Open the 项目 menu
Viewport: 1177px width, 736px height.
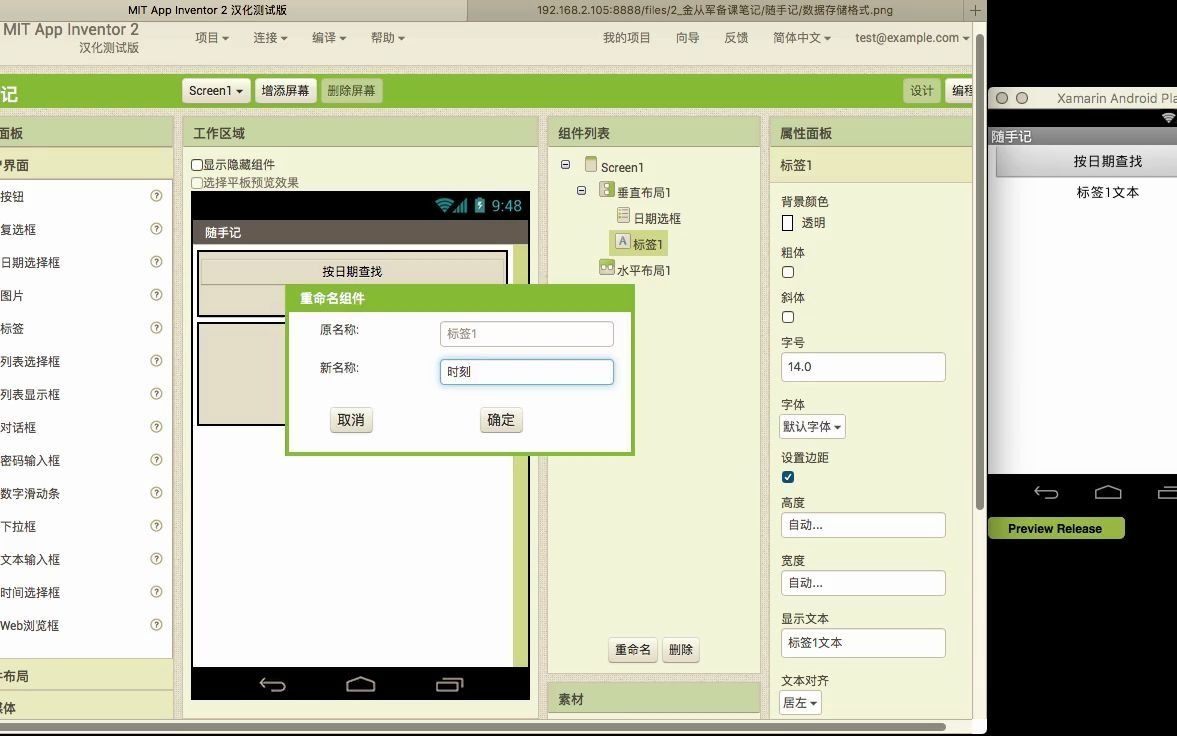click(211, 38)
